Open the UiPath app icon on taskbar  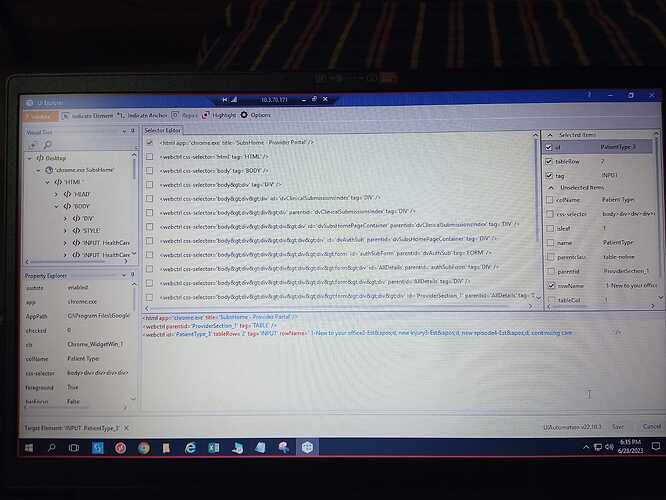tap(307, 447)
